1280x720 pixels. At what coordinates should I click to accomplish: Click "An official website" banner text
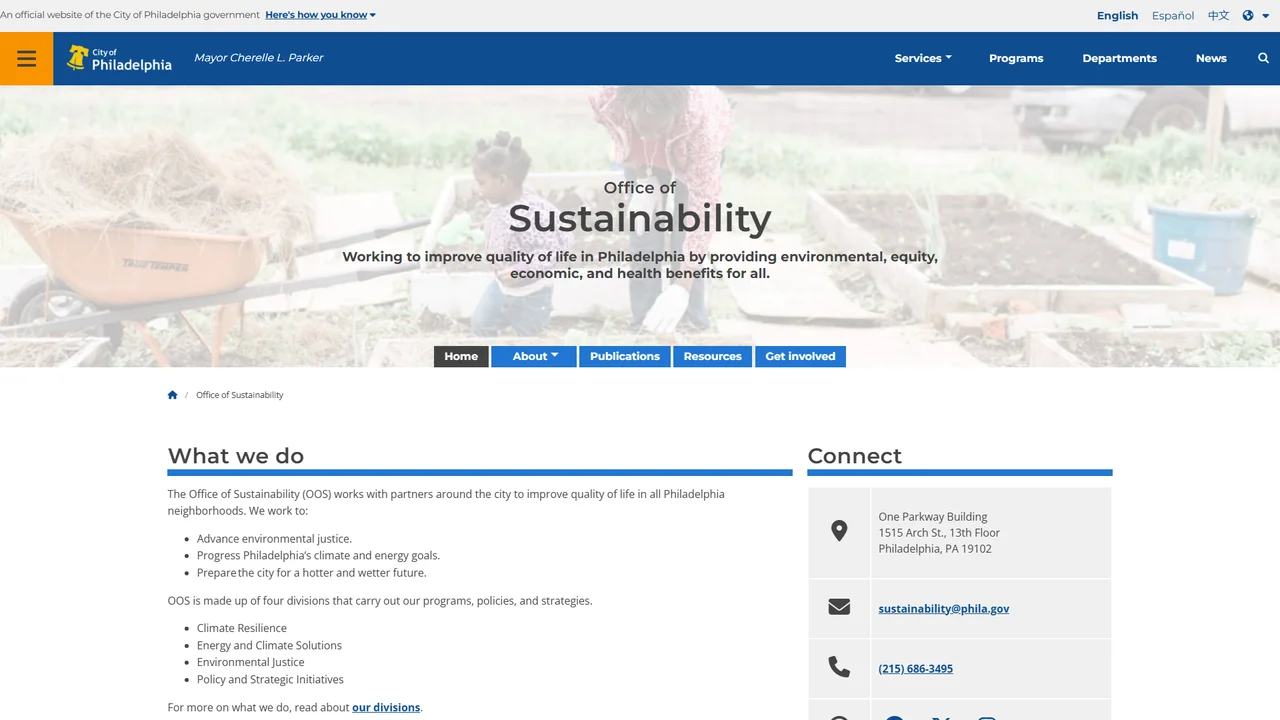coord(130,15)
